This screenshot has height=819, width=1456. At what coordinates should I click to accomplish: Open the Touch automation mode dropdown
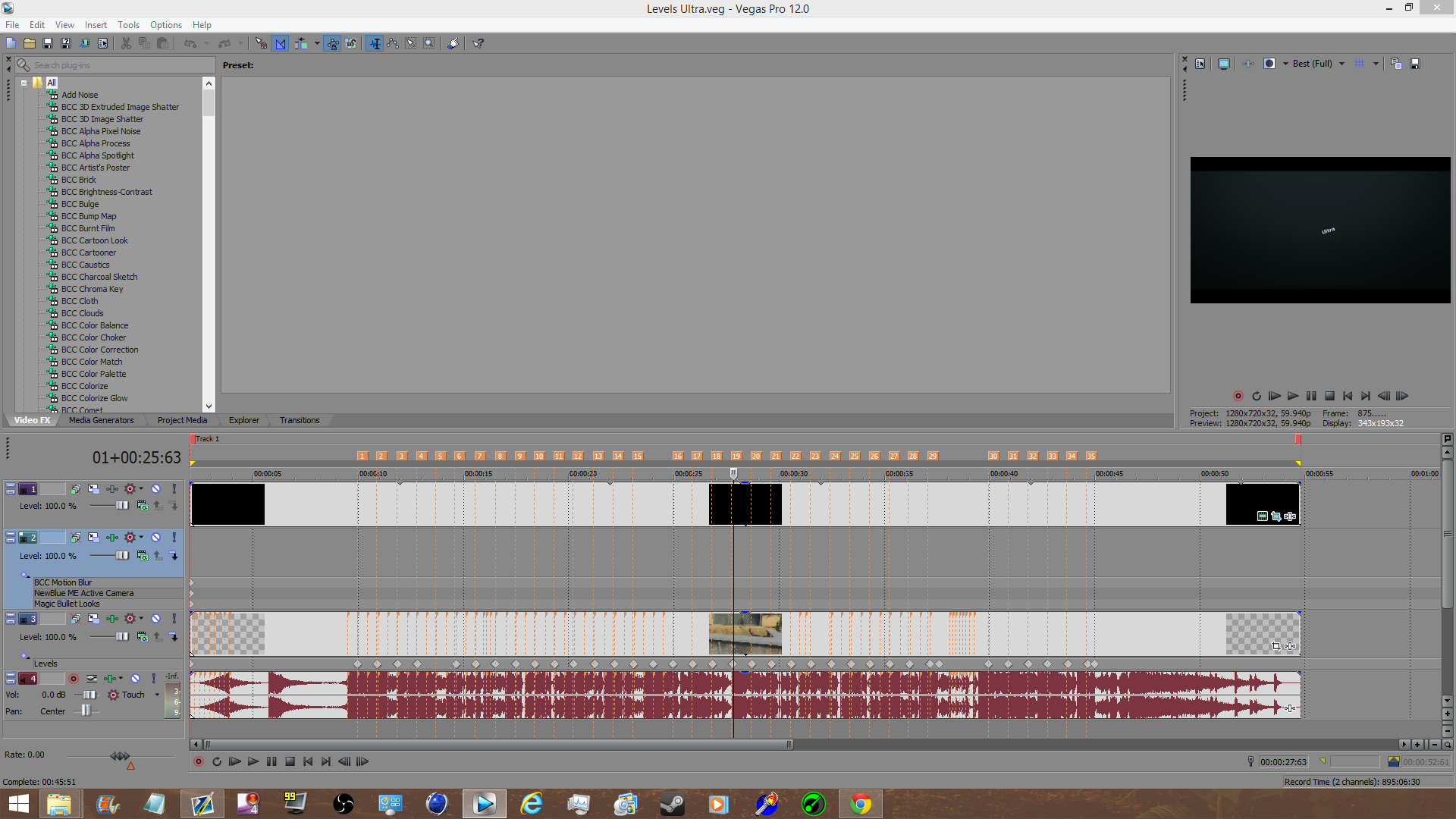click(x=157, y=695)
